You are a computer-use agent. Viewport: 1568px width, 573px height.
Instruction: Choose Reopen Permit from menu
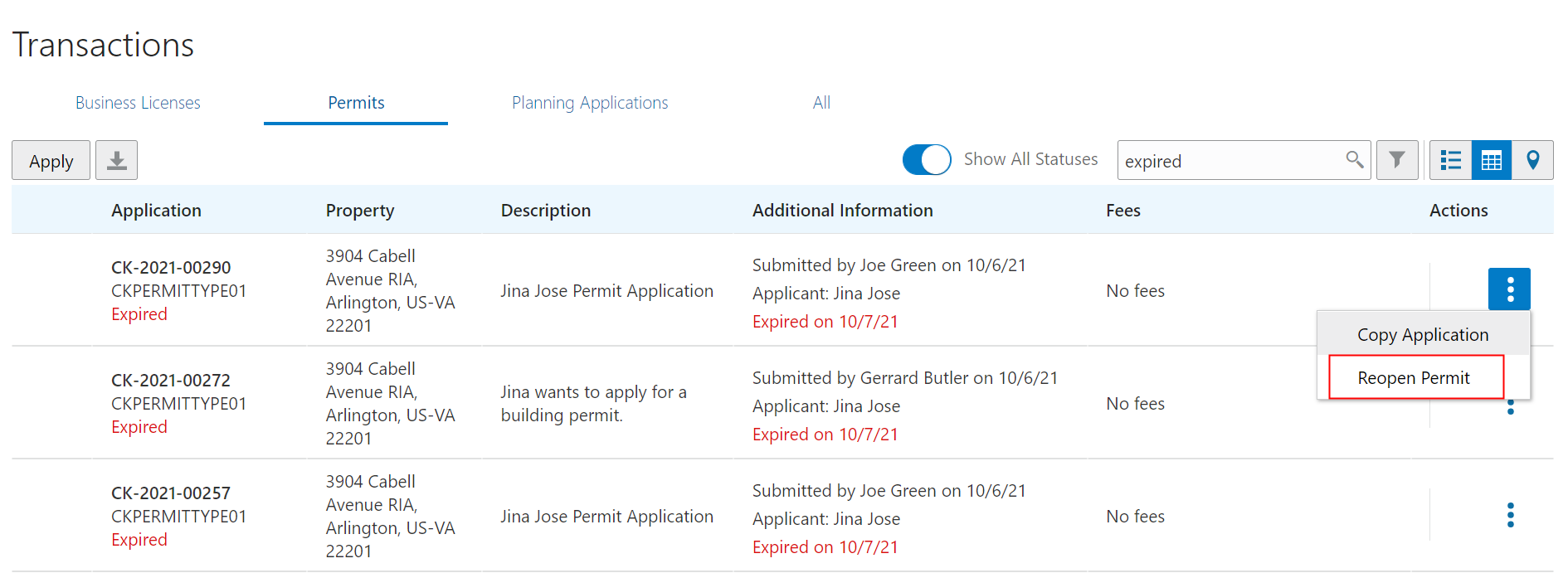(1415, 378)
